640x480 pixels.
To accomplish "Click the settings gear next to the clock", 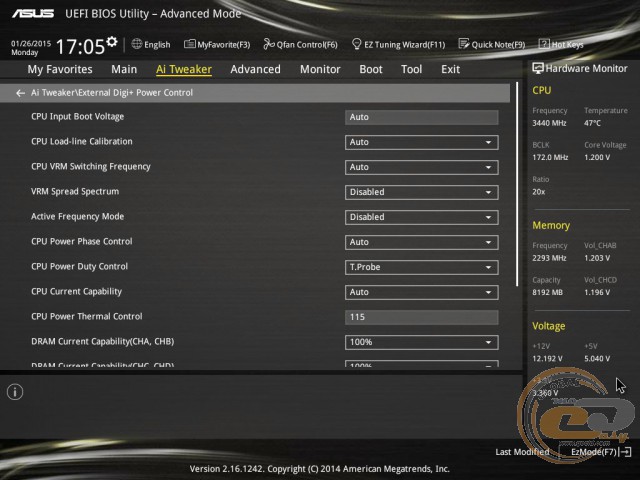I will (x=112, y=42).
